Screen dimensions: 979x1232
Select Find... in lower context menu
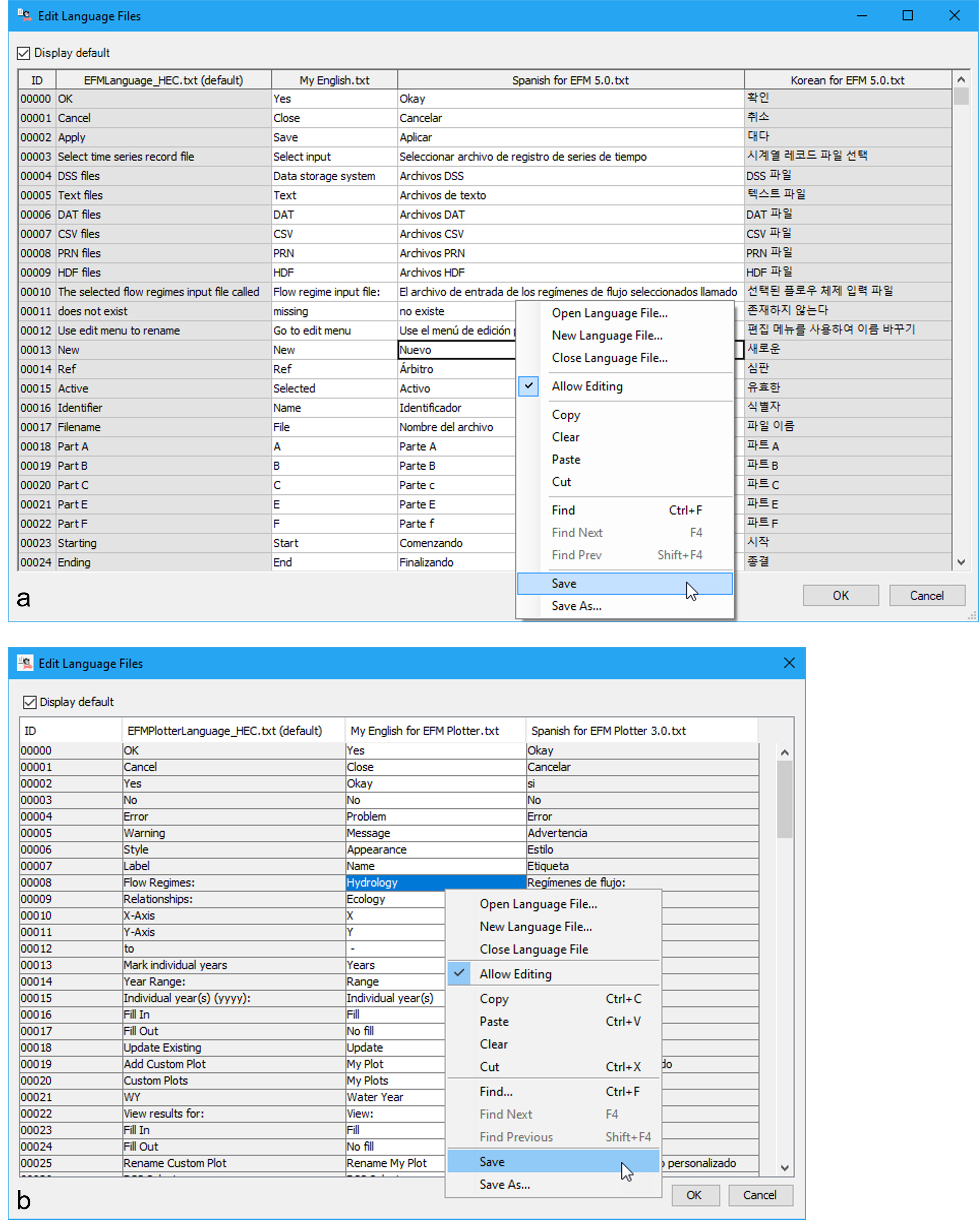point(496,1091)
